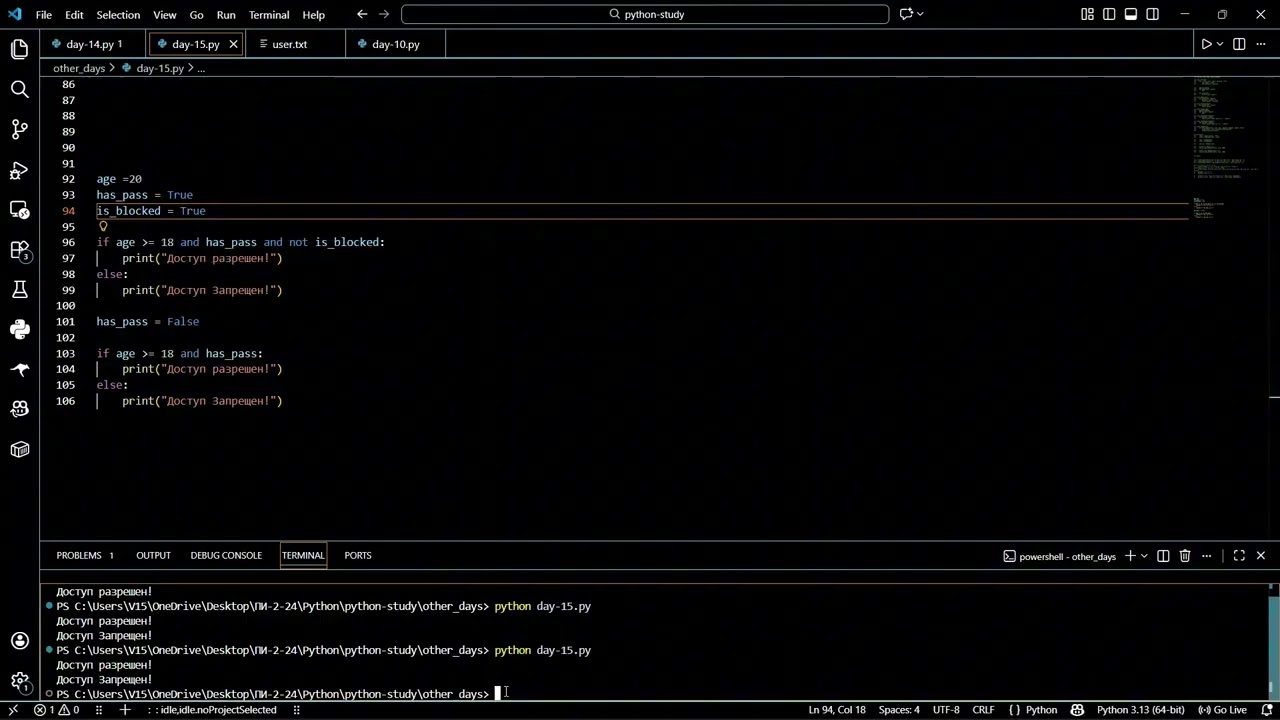Open terminal panel More Actions ellipsis
1280x720 pixels.
coord(1206,556)
